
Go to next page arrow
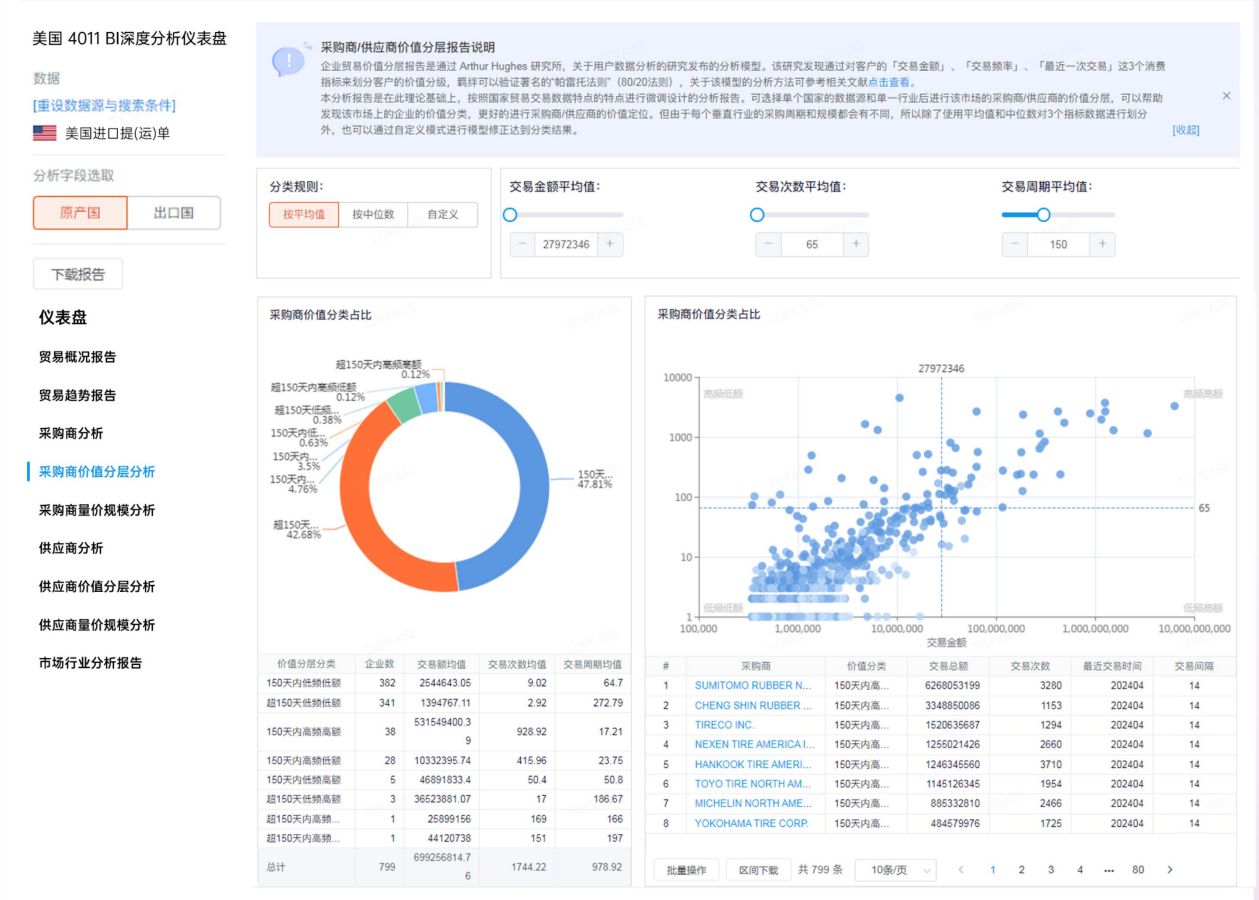coord(1170,870)
